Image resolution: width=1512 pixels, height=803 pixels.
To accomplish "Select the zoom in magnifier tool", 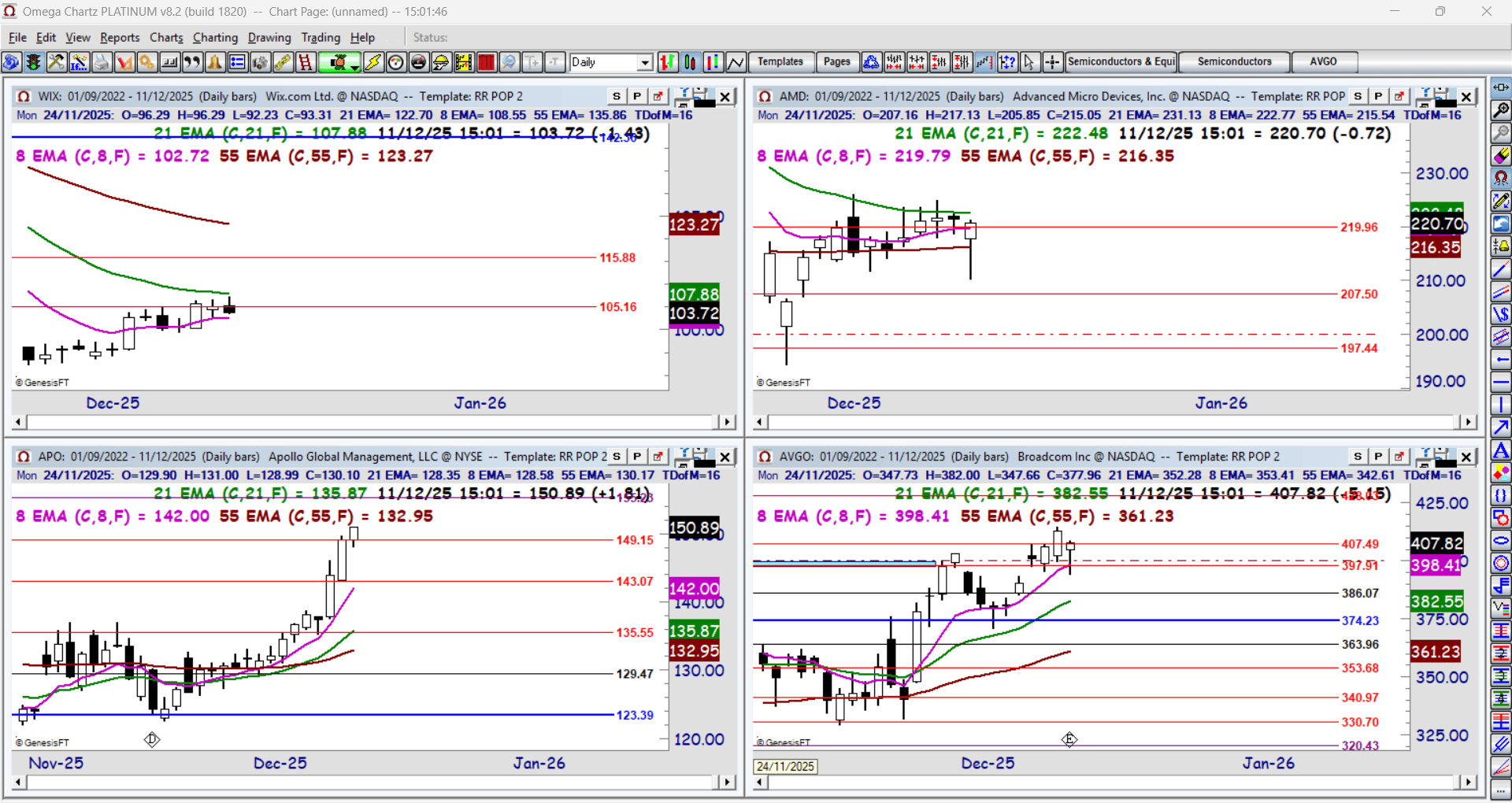I will tap(1501, 110).
